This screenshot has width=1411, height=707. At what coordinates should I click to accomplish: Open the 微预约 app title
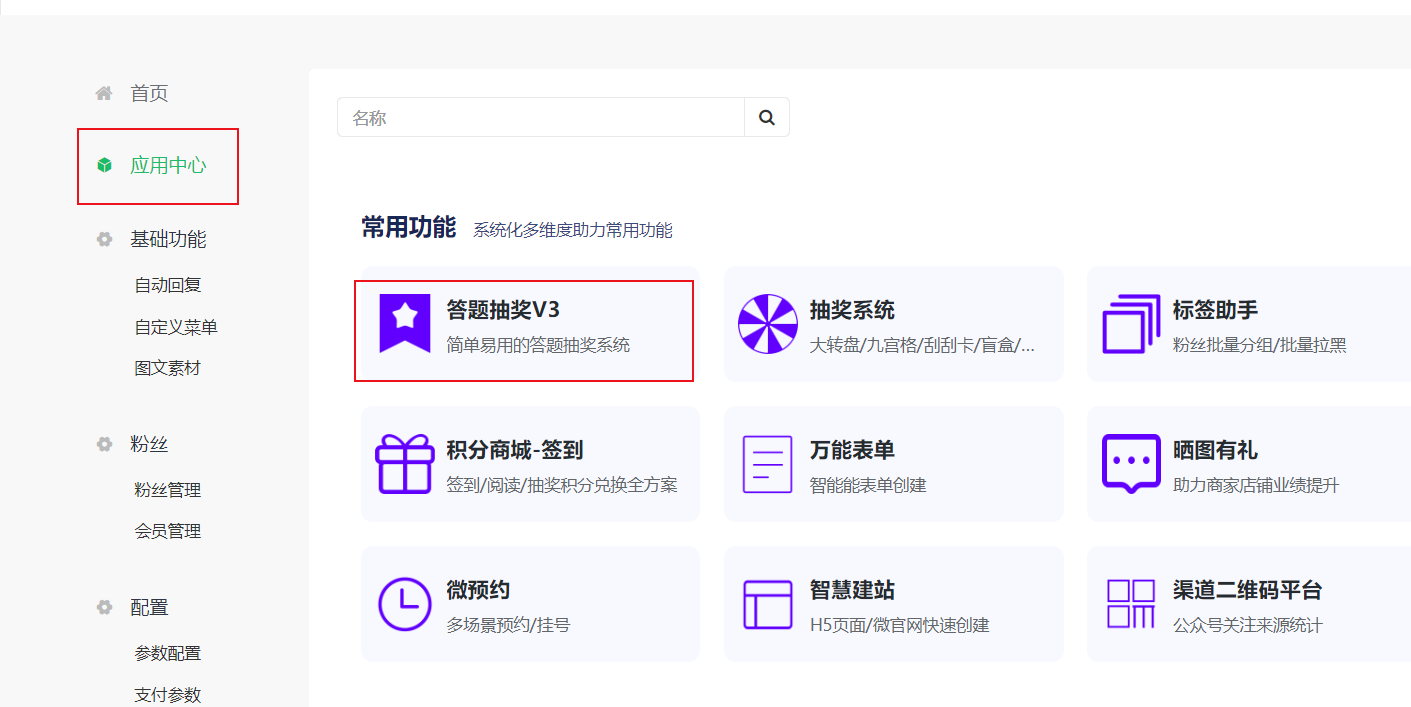478,590
